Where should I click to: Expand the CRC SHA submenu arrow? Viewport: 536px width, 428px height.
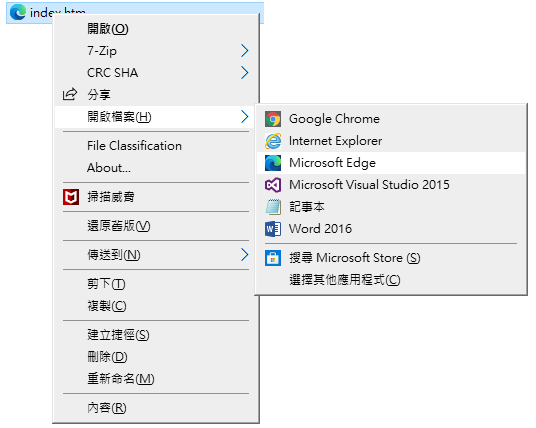tap(244, 72)
